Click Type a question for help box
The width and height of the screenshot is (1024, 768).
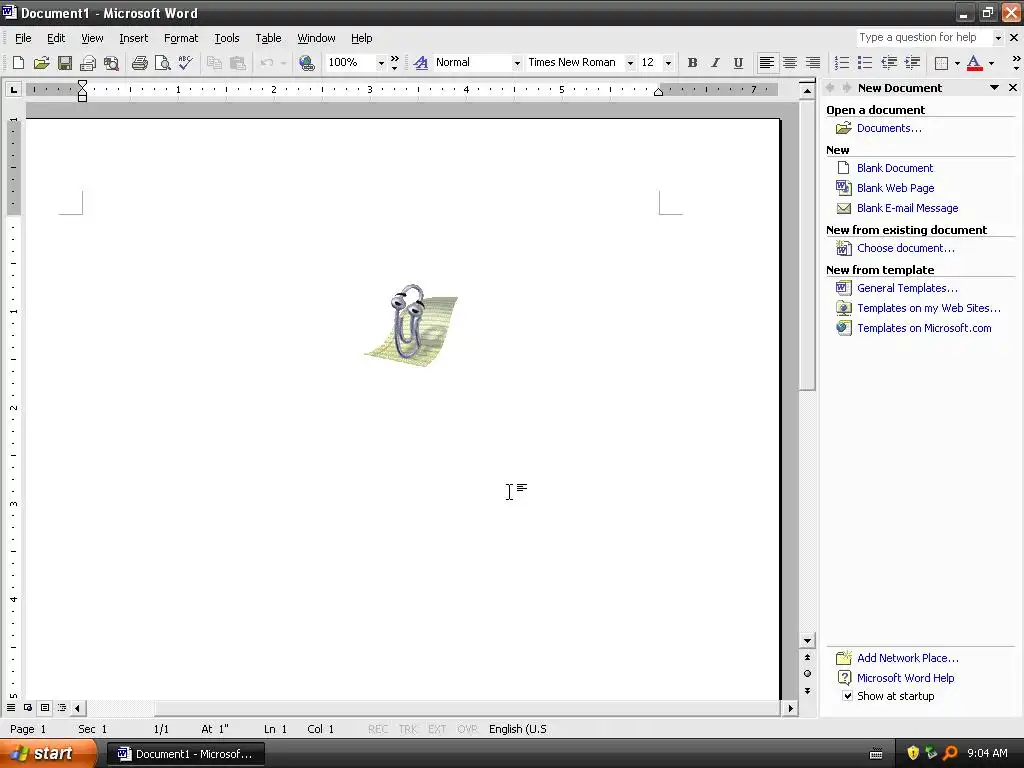(923, 37)
